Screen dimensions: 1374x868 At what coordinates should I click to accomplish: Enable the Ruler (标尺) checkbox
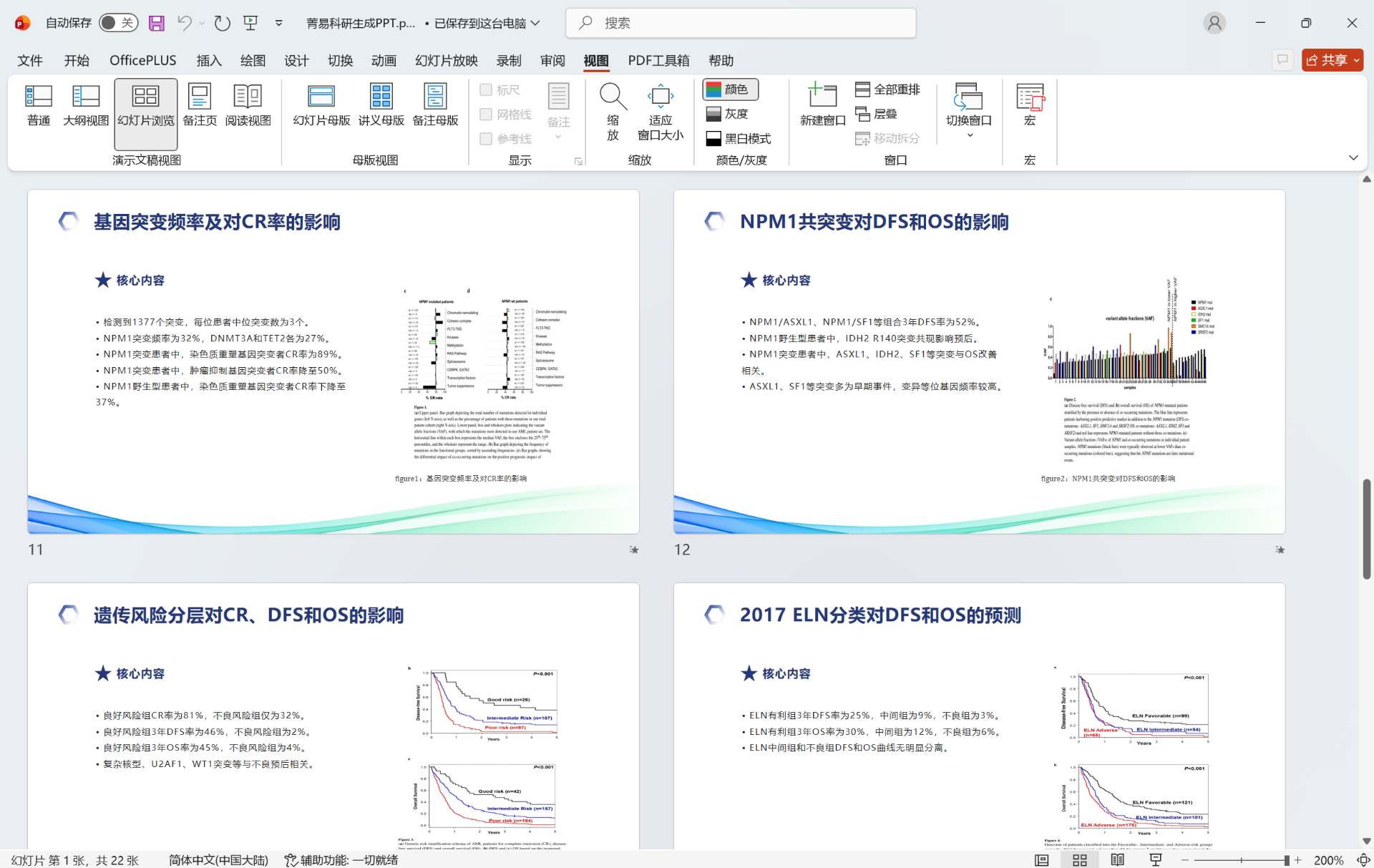point(486,89)
